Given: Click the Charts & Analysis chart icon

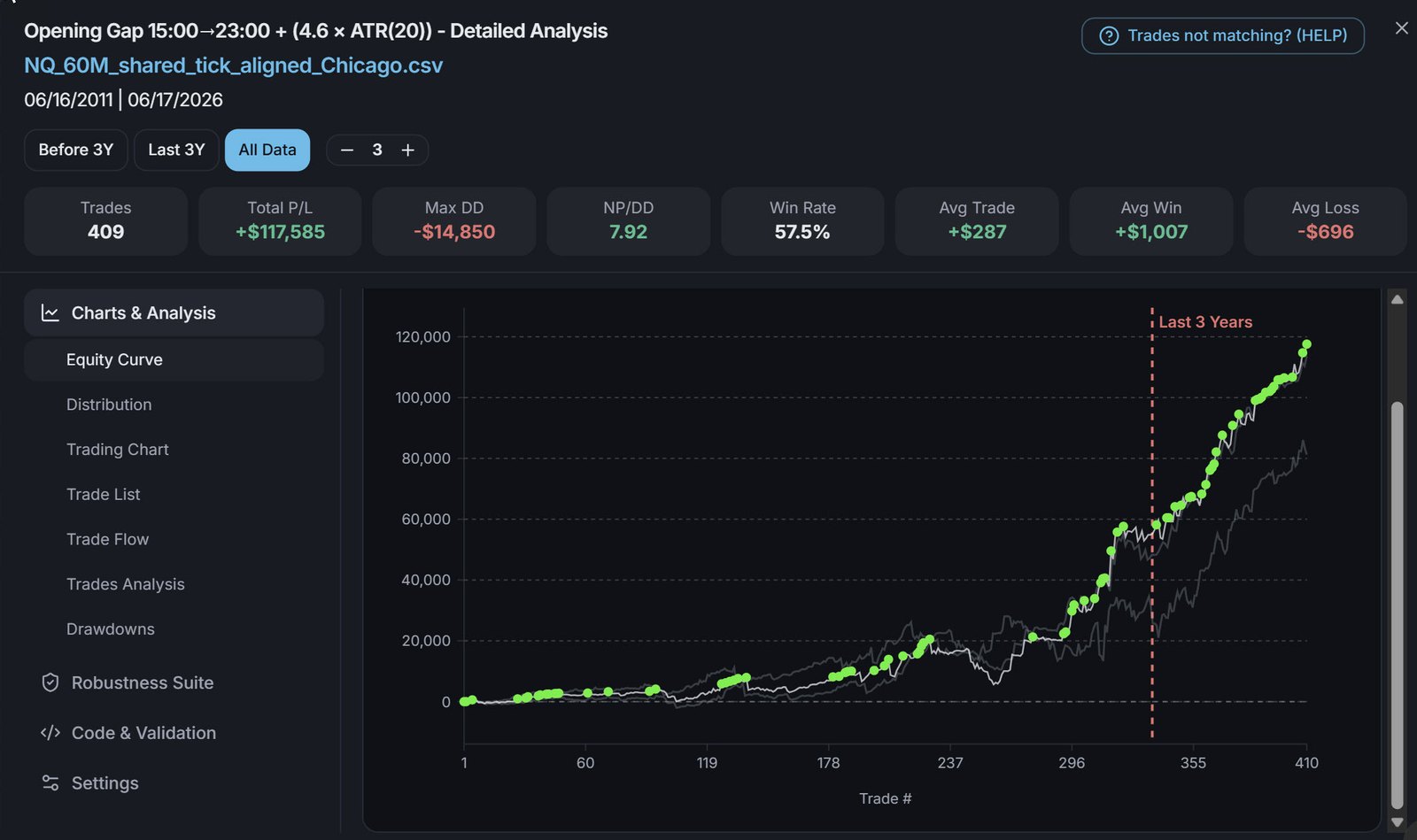Looking at the screenshot, I should click(50, 312).
